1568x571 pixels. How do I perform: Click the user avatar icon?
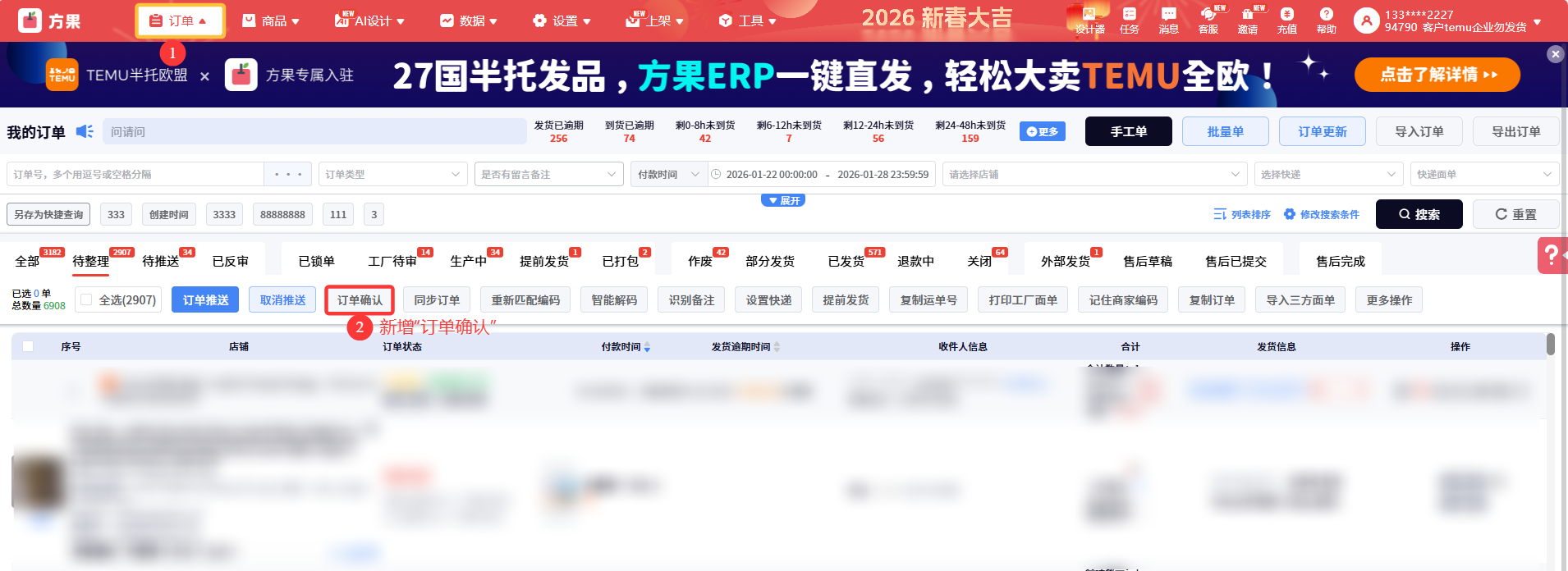[1366, 21]
